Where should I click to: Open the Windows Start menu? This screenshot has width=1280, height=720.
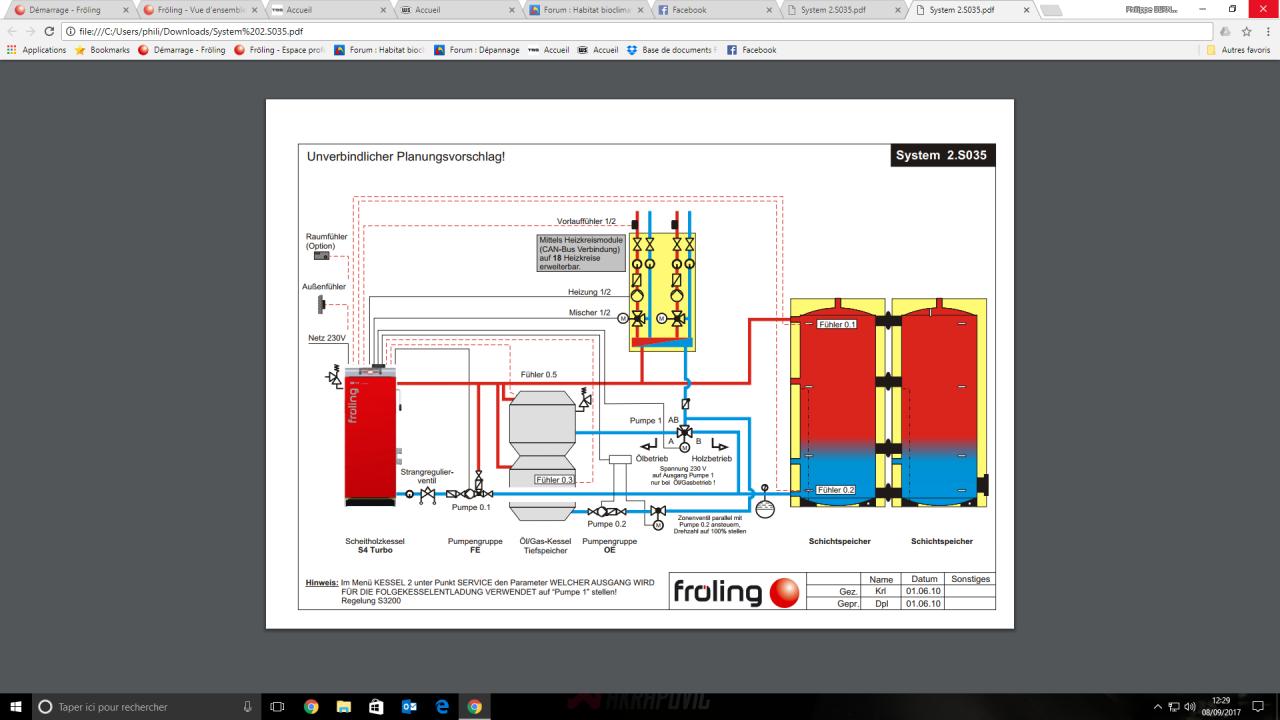pyautogui.click(x=18, y=707)
